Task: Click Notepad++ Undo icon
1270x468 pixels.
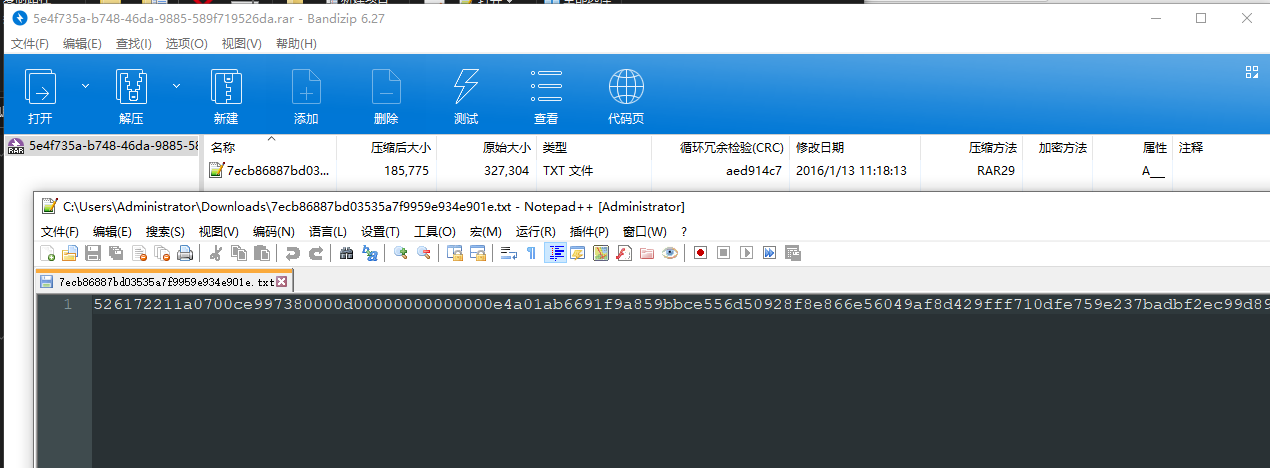Action: [x=292, y=253]
